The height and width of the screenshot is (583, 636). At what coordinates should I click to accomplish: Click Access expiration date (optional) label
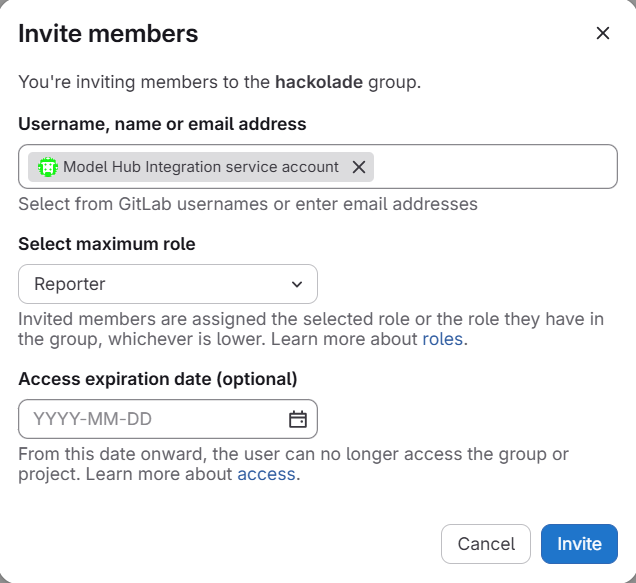click(158, 379)
